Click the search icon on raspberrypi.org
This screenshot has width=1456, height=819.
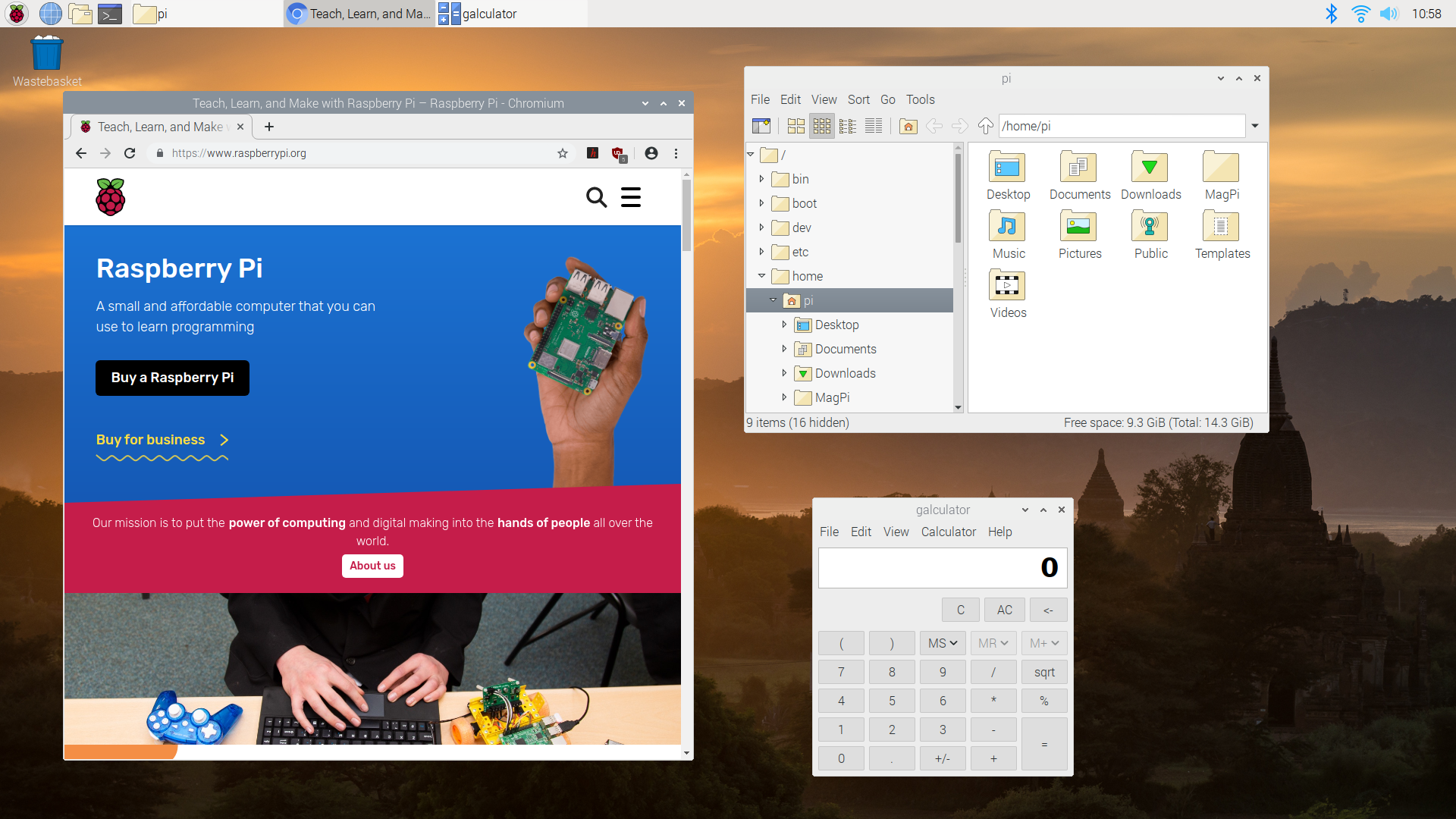[x=595, y=197]
